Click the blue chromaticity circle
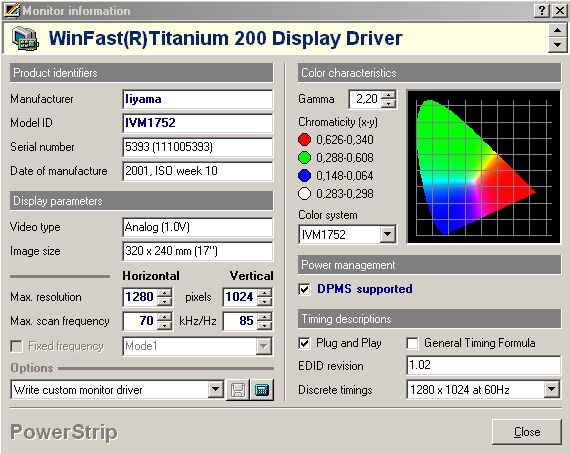 (304, 176)
